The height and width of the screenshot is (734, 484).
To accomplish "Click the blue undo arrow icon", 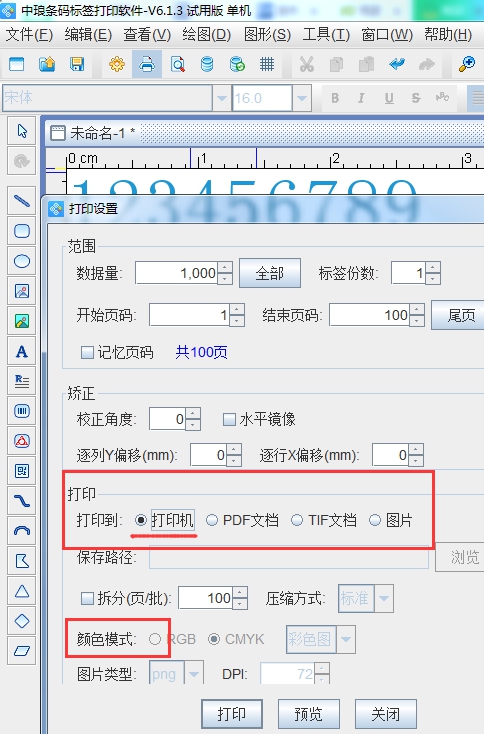I will tap(396, 64).
